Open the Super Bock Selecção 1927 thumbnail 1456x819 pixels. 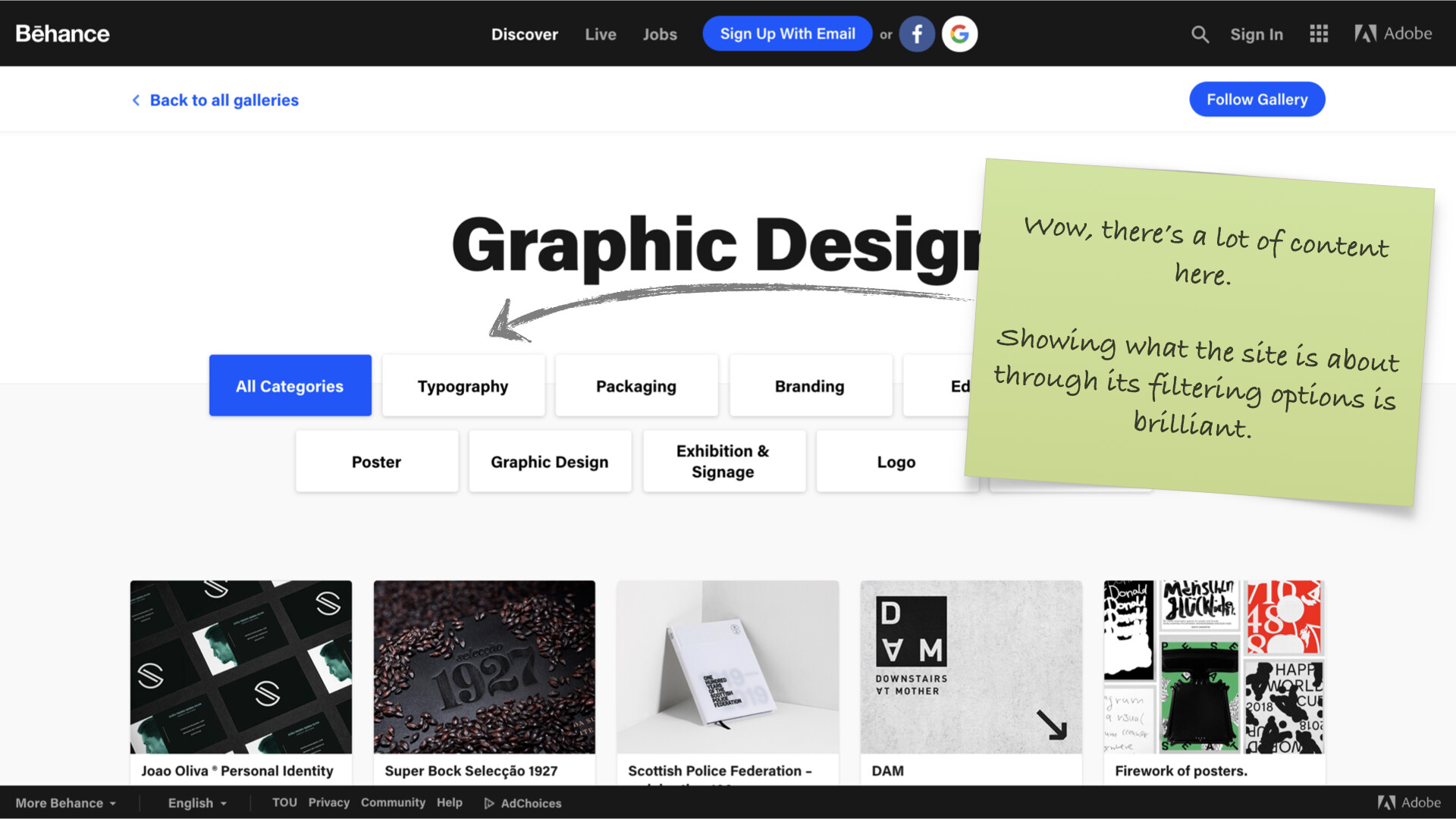point(484,667)
